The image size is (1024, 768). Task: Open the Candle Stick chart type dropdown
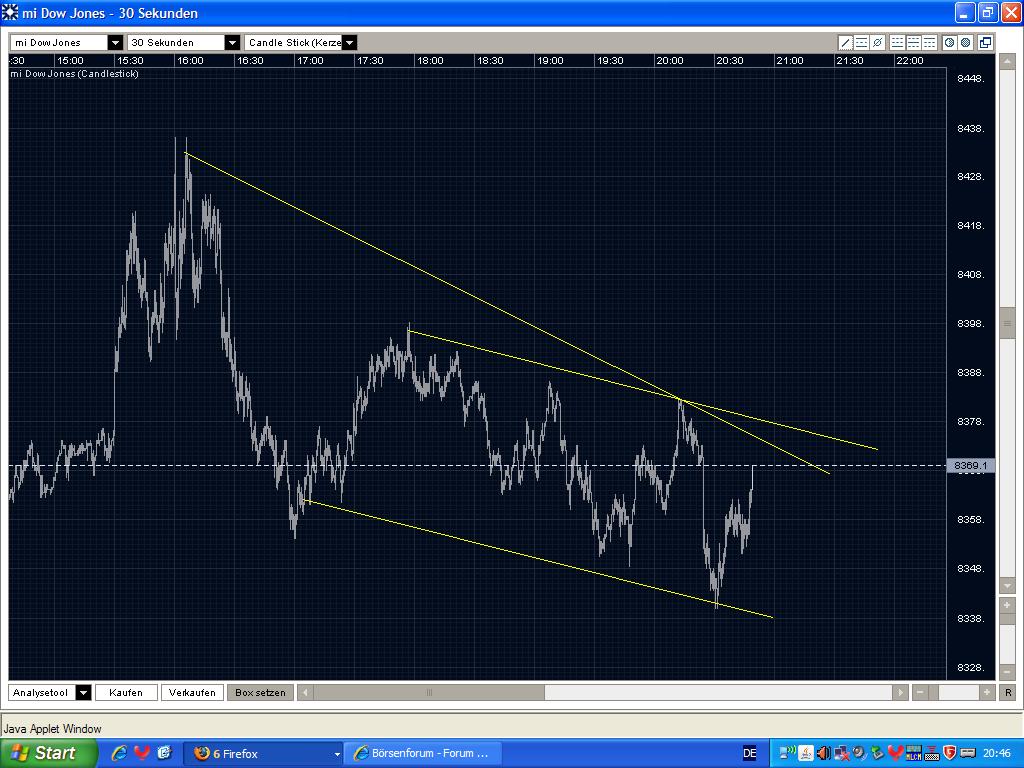coord(350,42)
